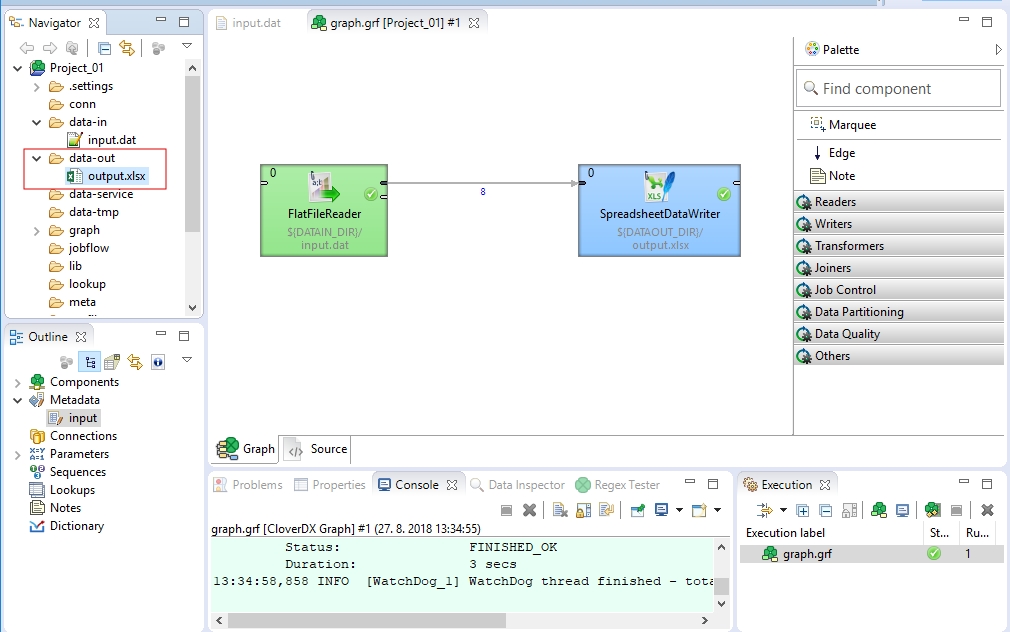1010x632 pixels.
Task: Close the graph.grf editor tab
Action: coord(474,23)
